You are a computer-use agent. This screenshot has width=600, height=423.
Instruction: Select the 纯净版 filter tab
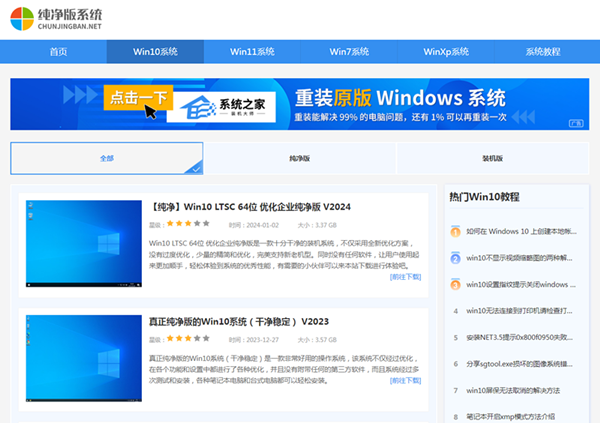pyautogui.click(x=299, y=159)
